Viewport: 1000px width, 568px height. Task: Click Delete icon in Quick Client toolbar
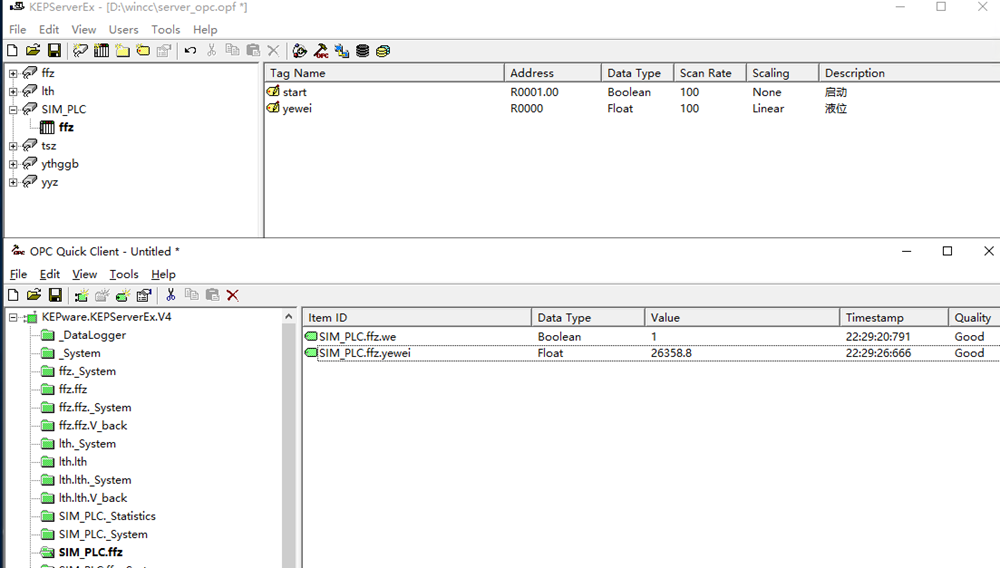tap(233, 295)
